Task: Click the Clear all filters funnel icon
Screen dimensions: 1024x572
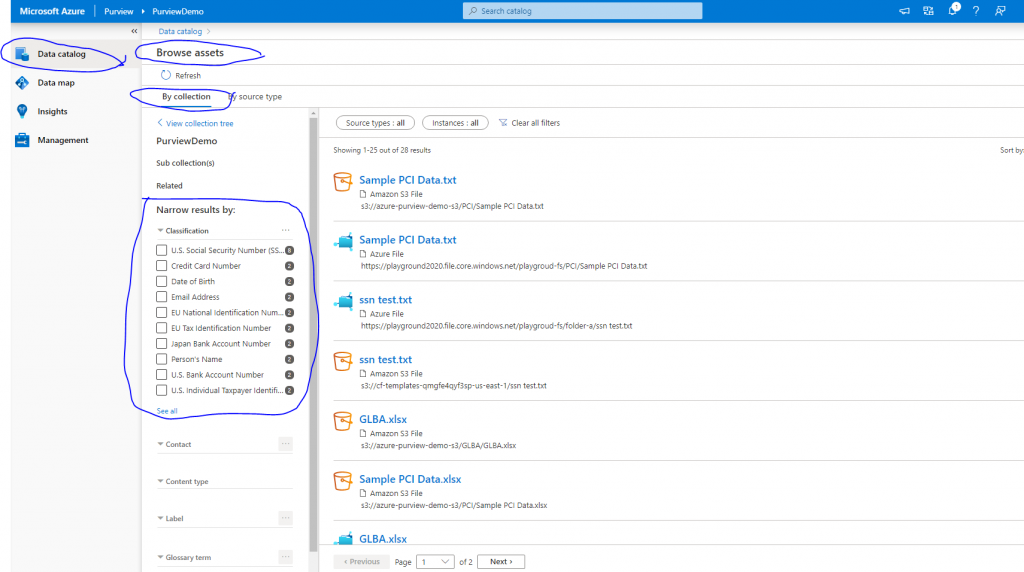Action: (x=503, y=123)
